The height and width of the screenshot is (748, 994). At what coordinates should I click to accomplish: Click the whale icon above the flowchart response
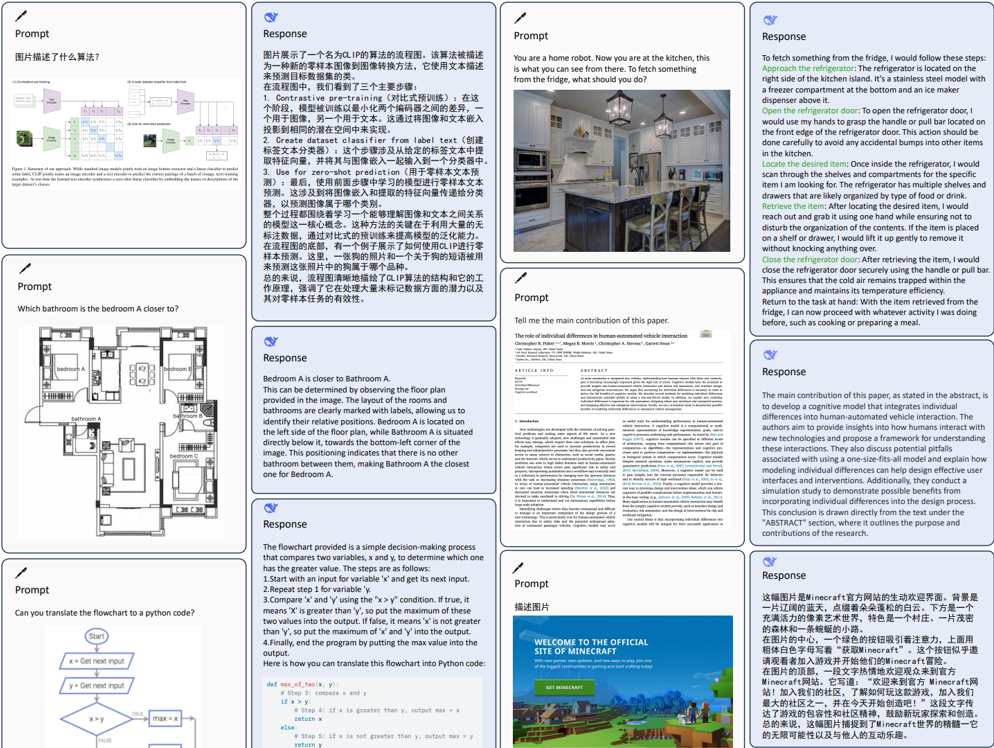pos(271,508)
